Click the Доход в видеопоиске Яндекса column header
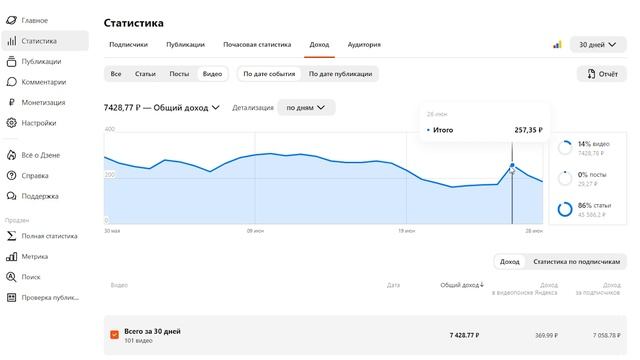This screenshot has height=360, width=640. point(524,289)
